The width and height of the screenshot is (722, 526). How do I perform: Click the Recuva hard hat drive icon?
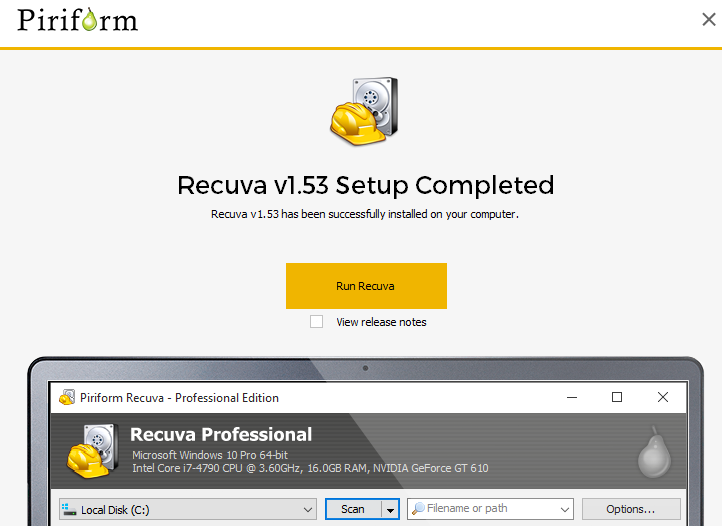(364, 111)
